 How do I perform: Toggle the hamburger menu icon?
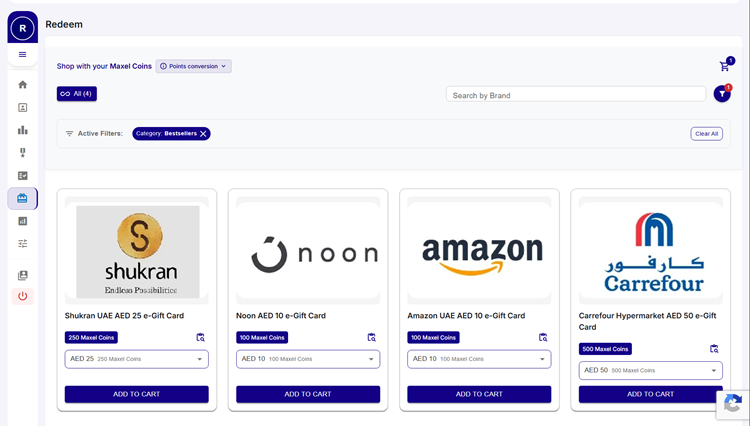tap(22, 55)
